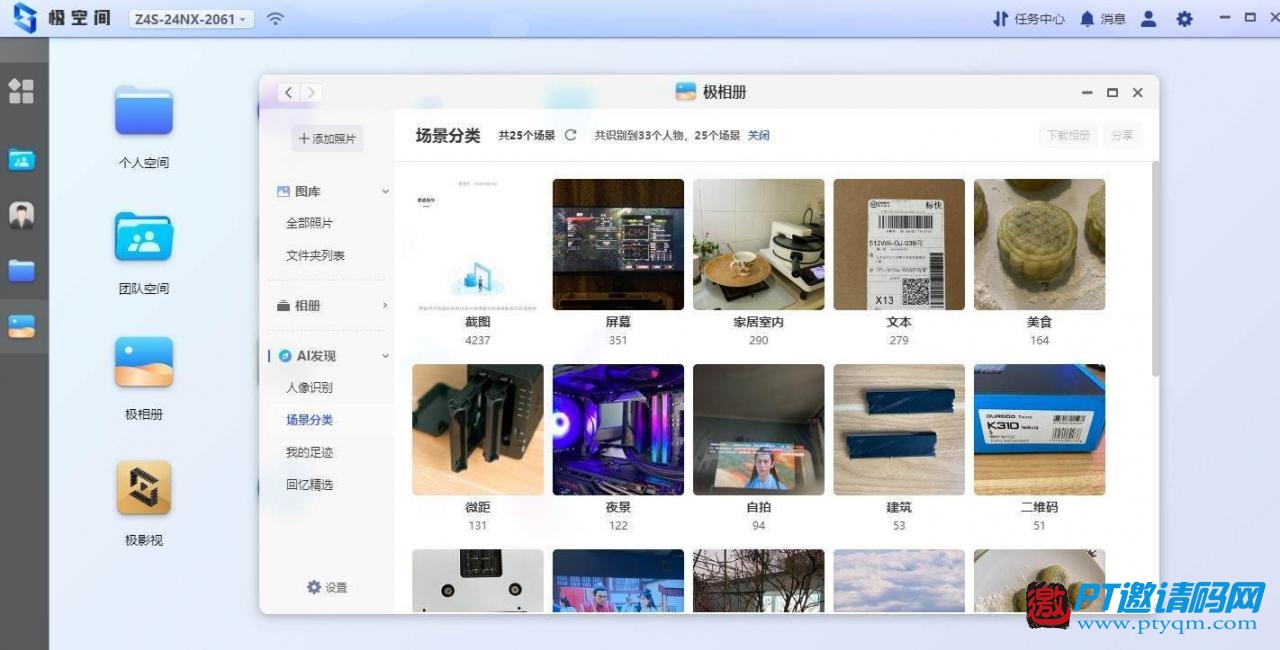The width and height of the screenshot is (1280, 650).
Task: Open the user account icon in the top bar
Action: (1149, 18)
